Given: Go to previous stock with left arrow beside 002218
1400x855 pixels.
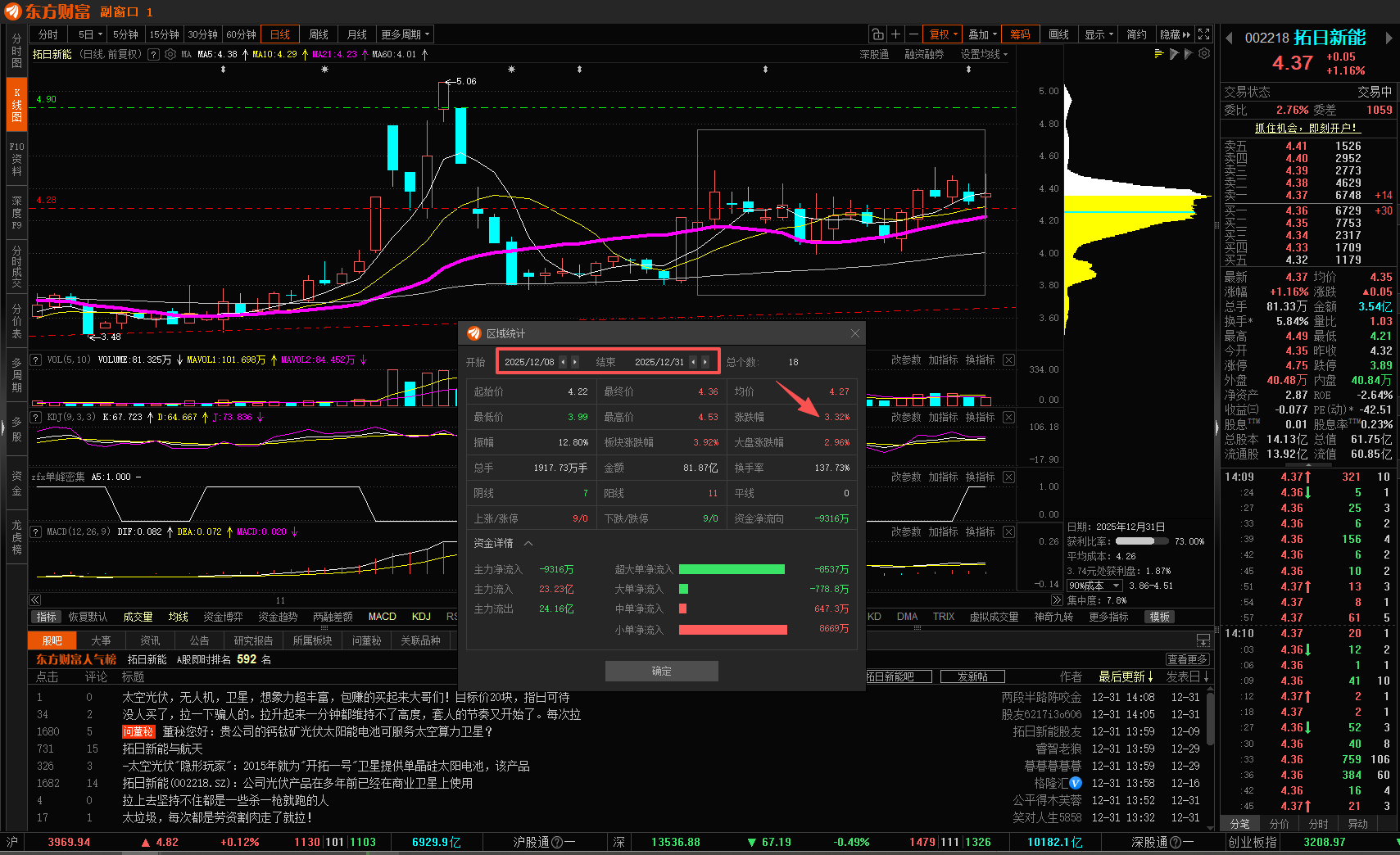Looking at the screenshot, I should click(1229, 38).
